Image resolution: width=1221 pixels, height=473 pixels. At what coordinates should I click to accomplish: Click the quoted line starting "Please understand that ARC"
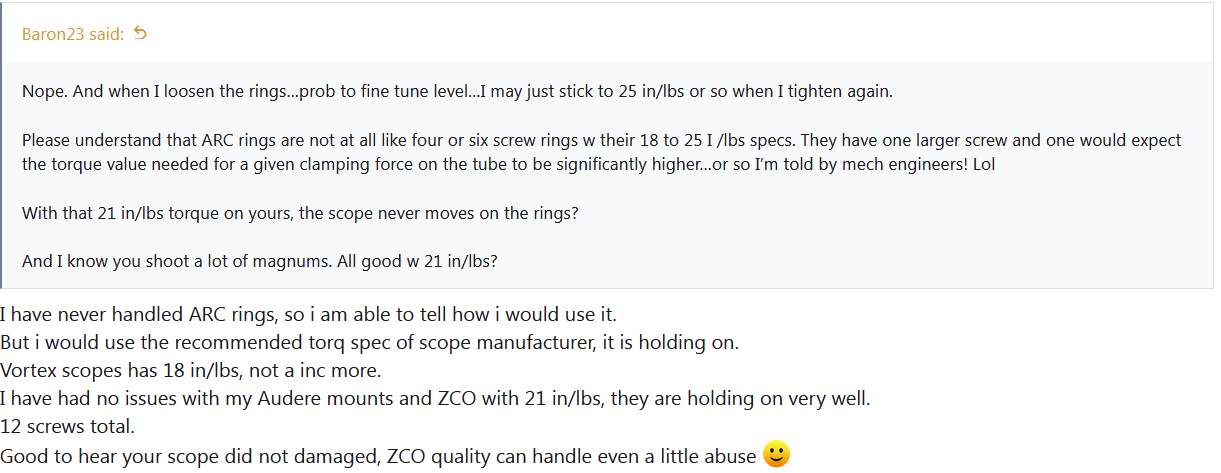pyautogui.click(x=601, y=140)
